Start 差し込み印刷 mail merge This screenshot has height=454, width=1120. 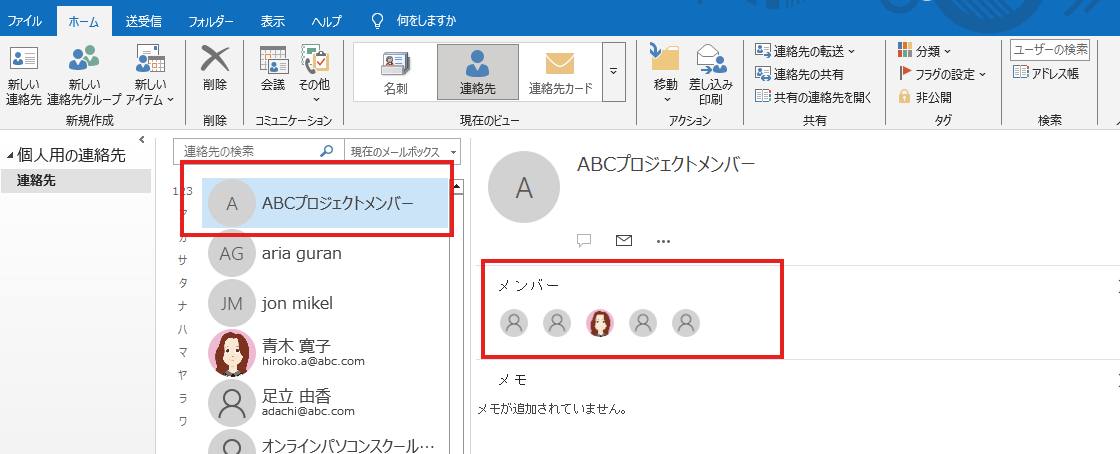pyautogui.click(x=711, y=74)
